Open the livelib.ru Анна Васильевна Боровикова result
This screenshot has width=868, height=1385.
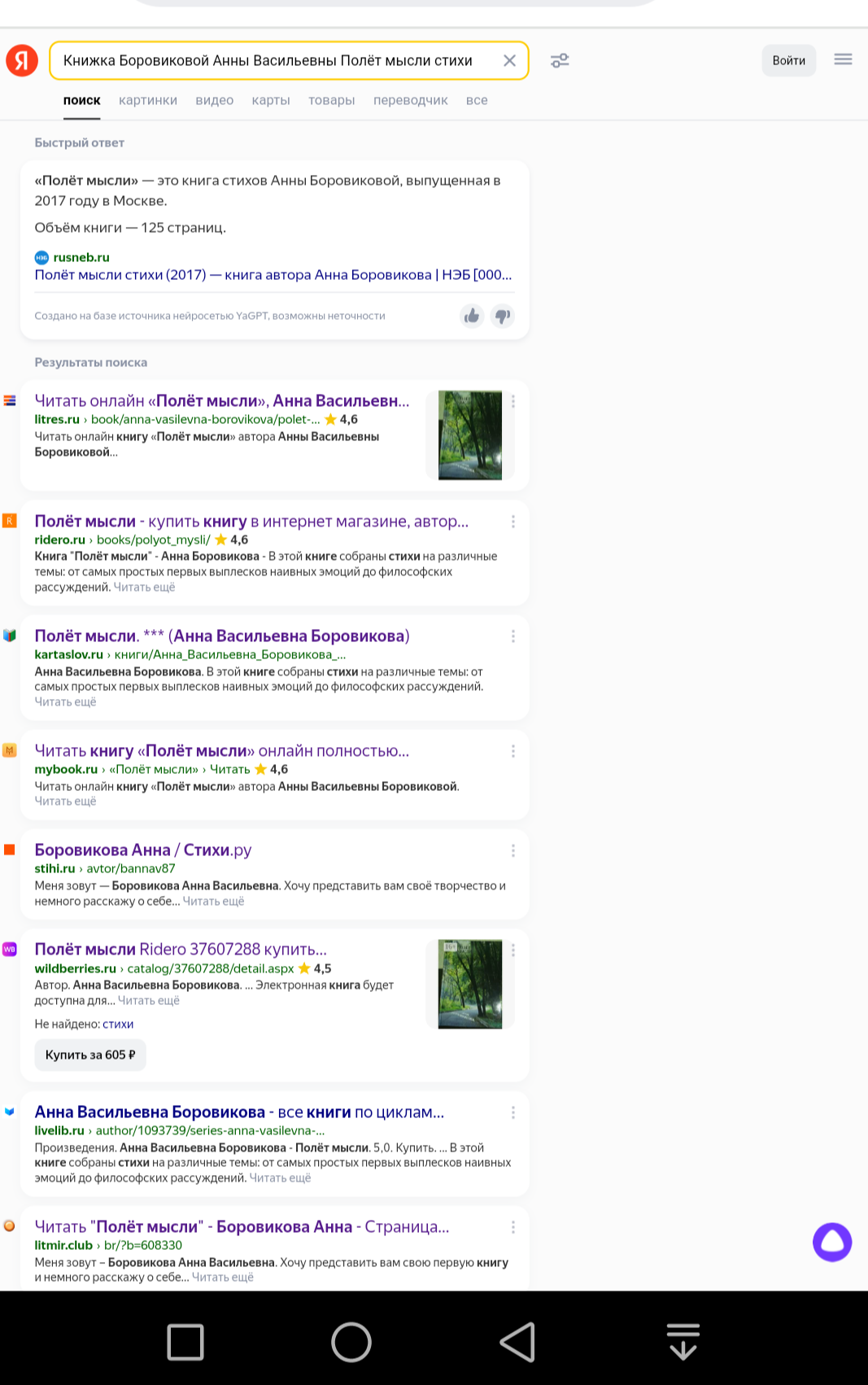239,1112
